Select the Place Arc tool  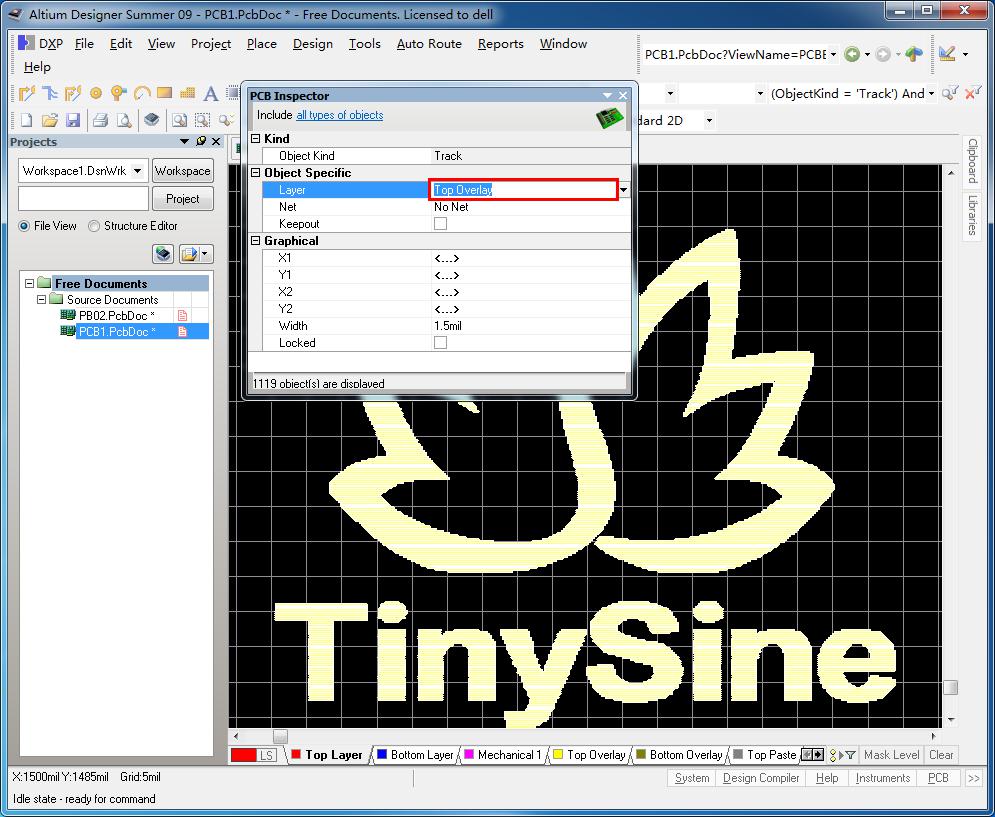[x=142, y=94]
